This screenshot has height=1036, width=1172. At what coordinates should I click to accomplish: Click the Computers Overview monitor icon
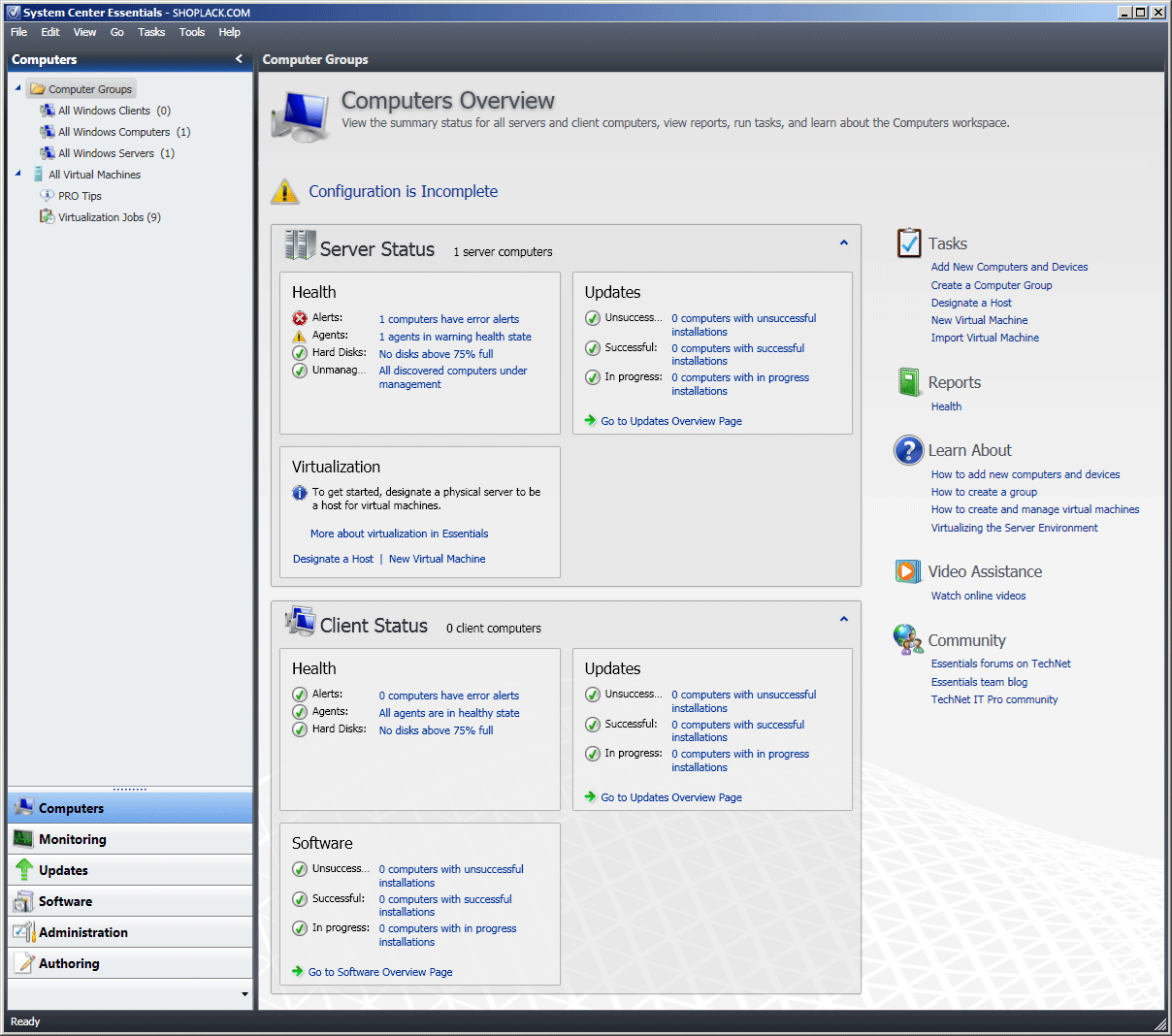[x=301, y=115]
